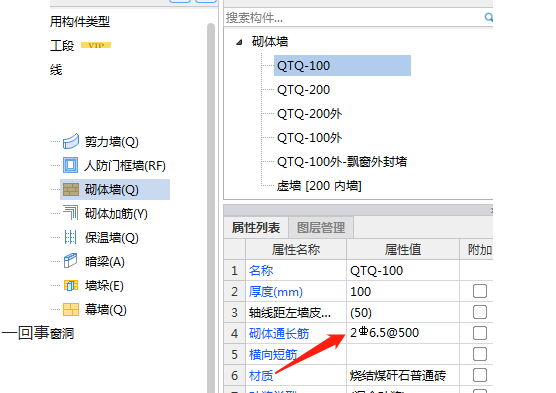Screen dimensions: 556x393
Task: Click the 附加 column header
Action: pyautogui.click(x=477, y=250)
